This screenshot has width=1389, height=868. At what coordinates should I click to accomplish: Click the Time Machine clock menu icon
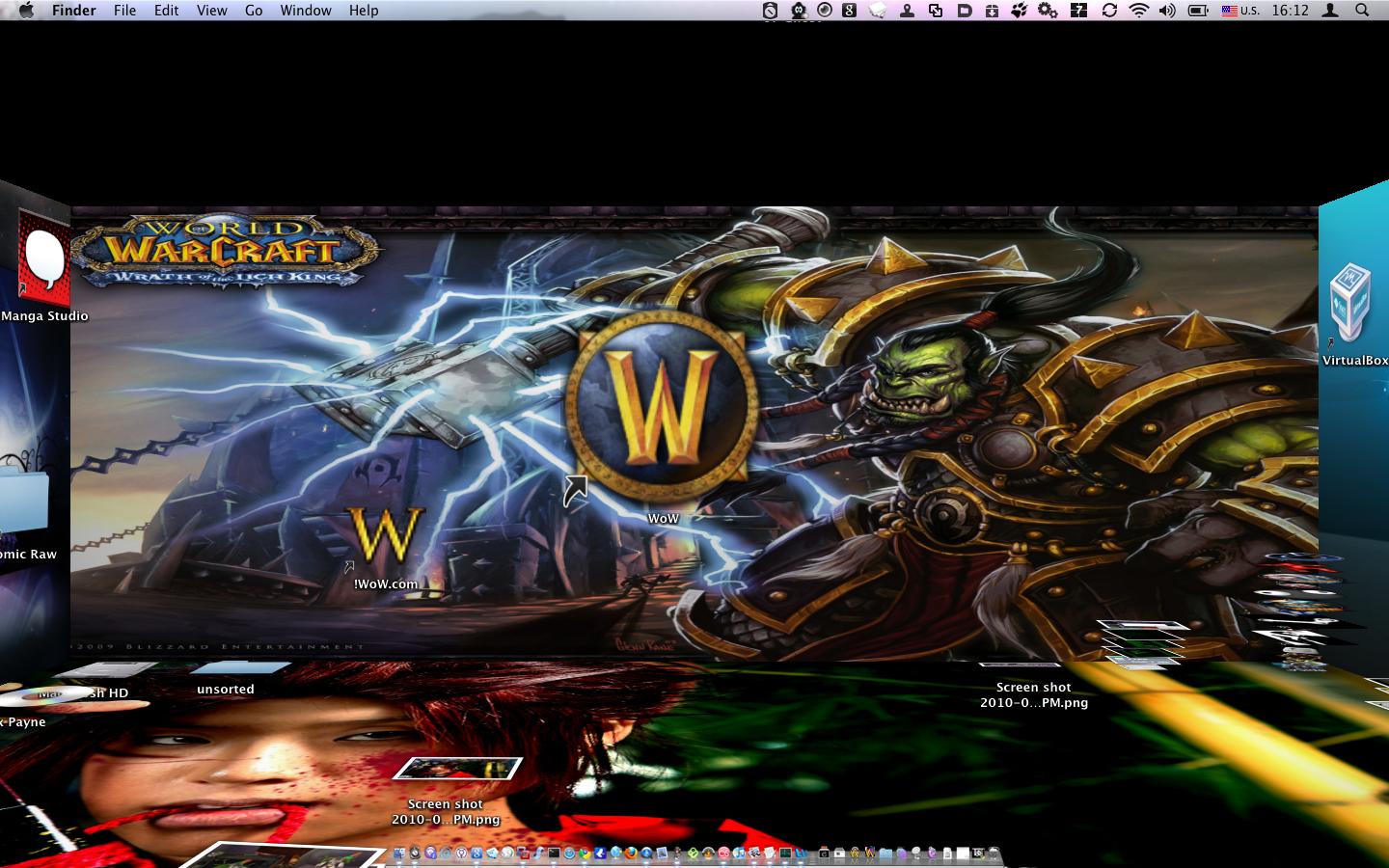click(x=770, y=11)
